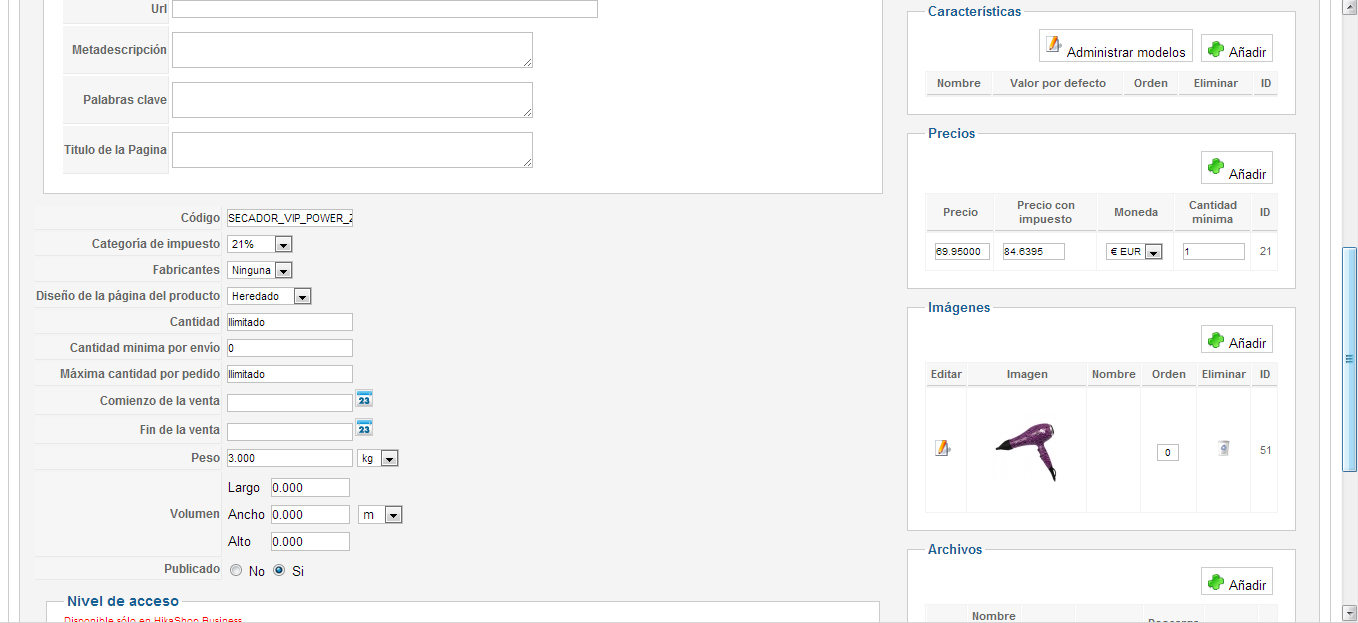Select the Publicado No radio button
The width and height of the screenshot is (1358, 623).
tap(236, 570)
